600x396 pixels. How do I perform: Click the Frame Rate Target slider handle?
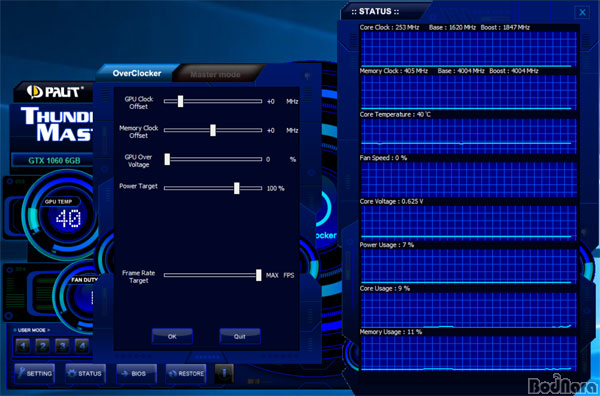[259, 275]
